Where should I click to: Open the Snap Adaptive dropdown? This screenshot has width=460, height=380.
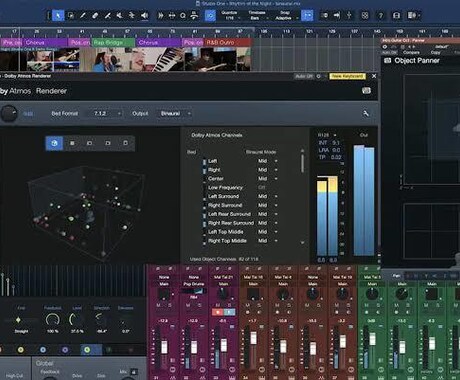tap(285, 15)
